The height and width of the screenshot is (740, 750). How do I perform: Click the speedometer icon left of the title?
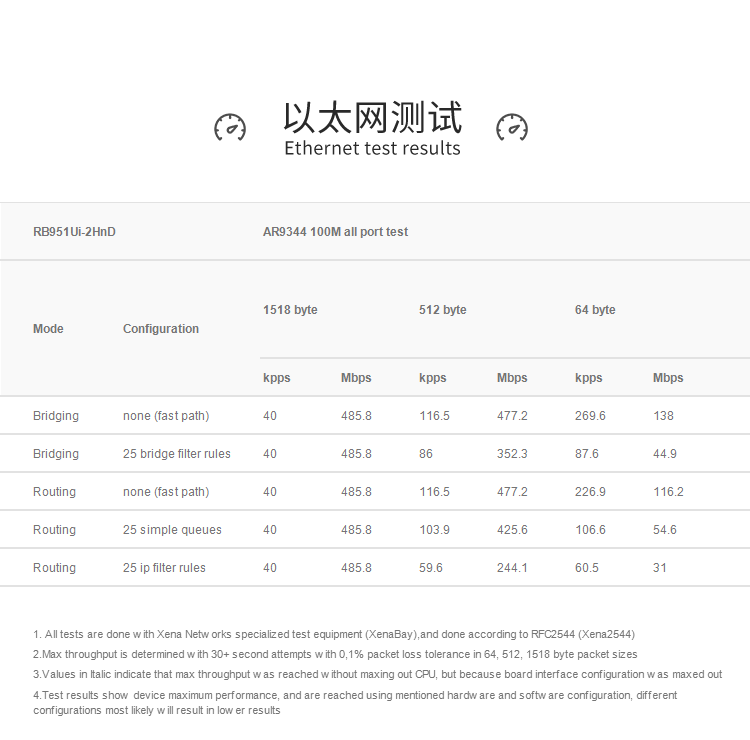[230, 127]
